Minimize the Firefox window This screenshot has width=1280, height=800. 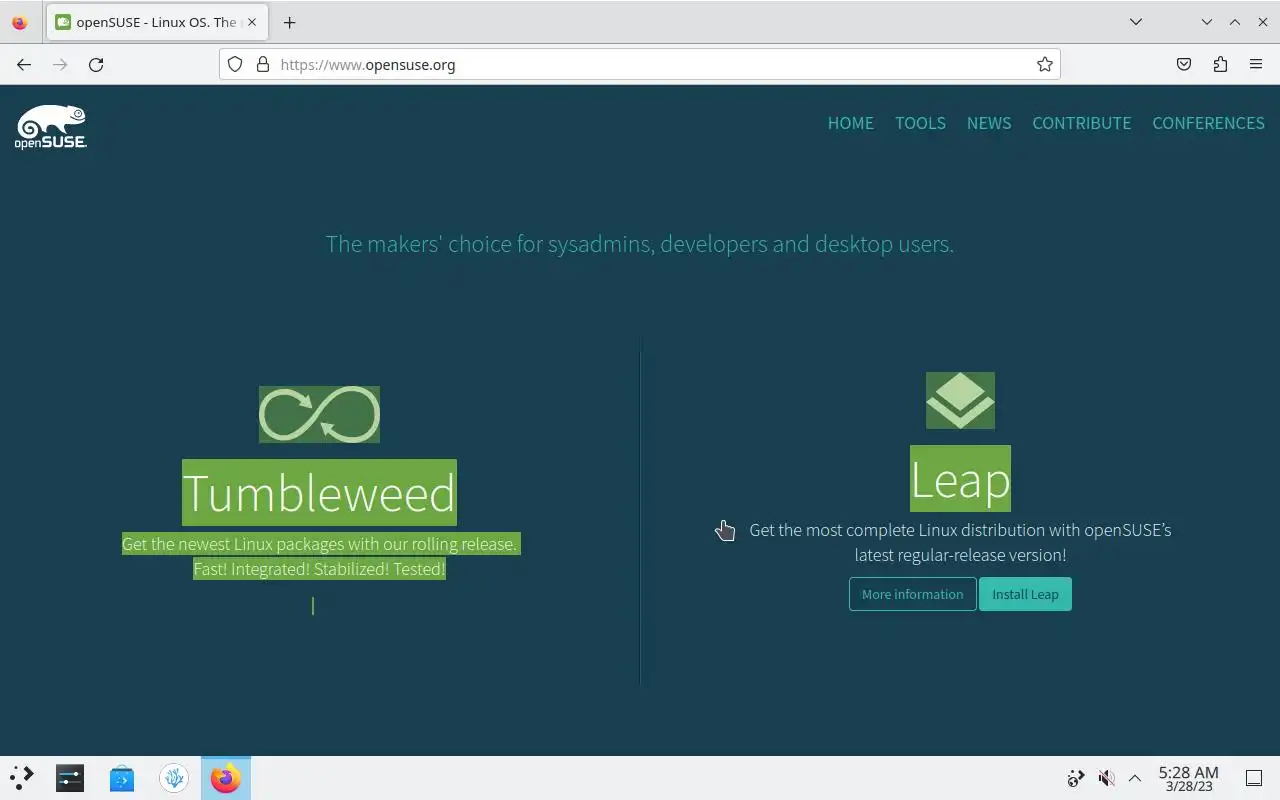(x=1207, y=22)
